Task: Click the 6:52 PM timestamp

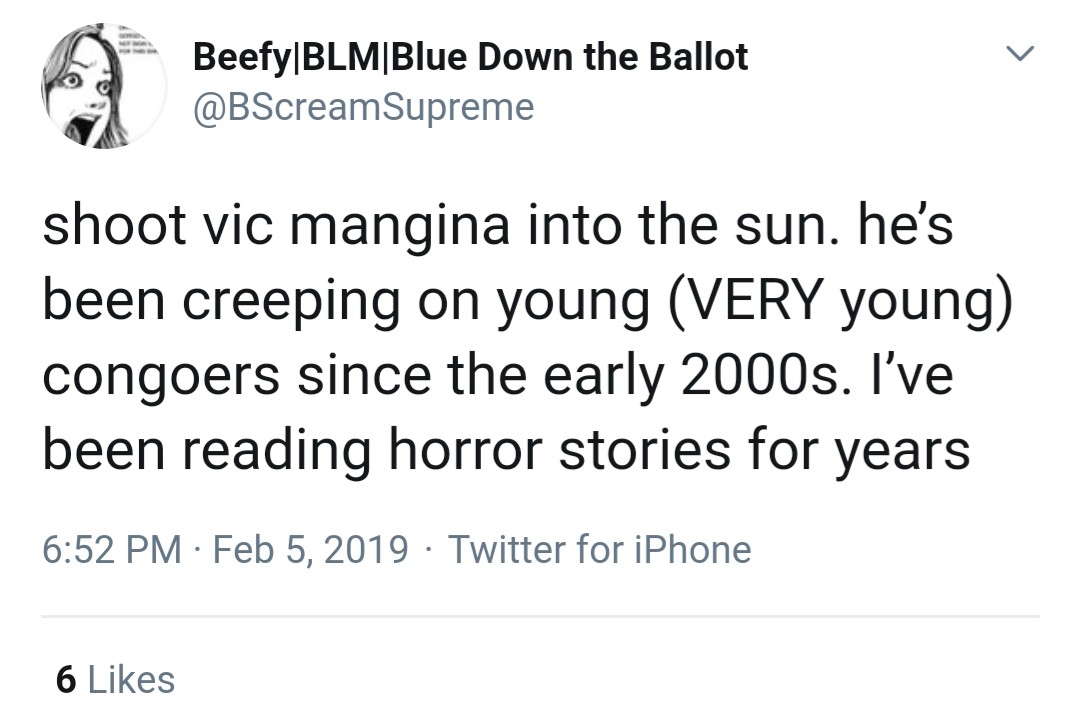Action: point(112,549)
